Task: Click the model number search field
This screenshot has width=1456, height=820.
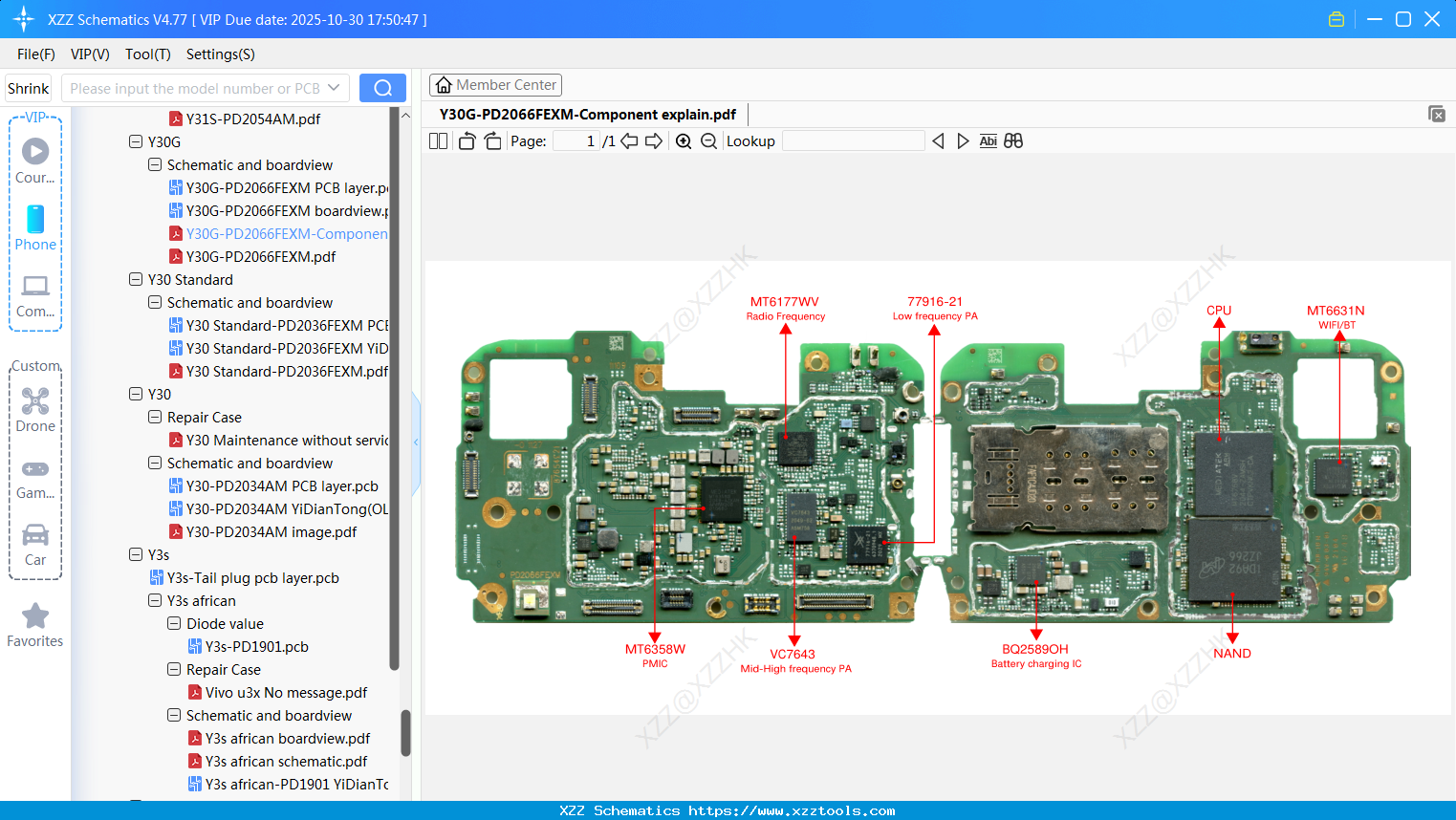Action: (196, 87)
